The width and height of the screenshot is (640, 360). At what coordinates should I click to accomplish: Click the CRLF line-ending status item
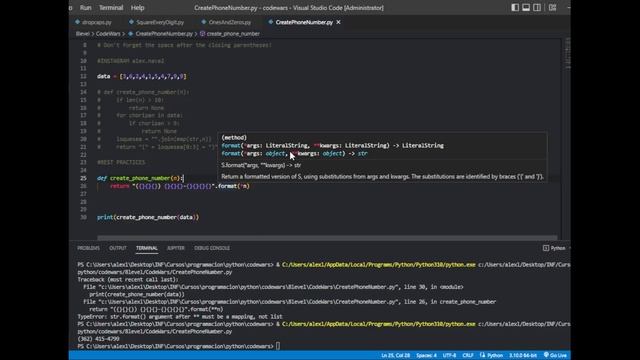point(468,356)
